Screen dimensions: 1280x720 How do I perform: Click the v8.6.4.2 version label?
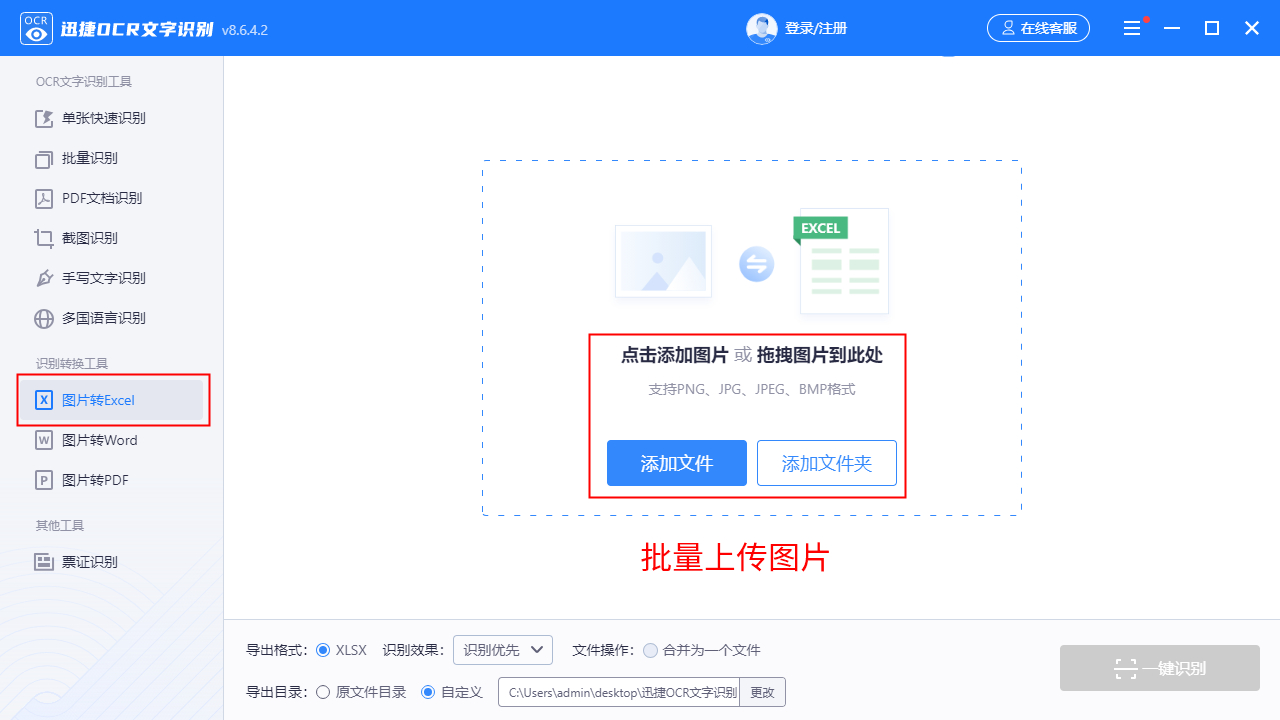[245, 30]
